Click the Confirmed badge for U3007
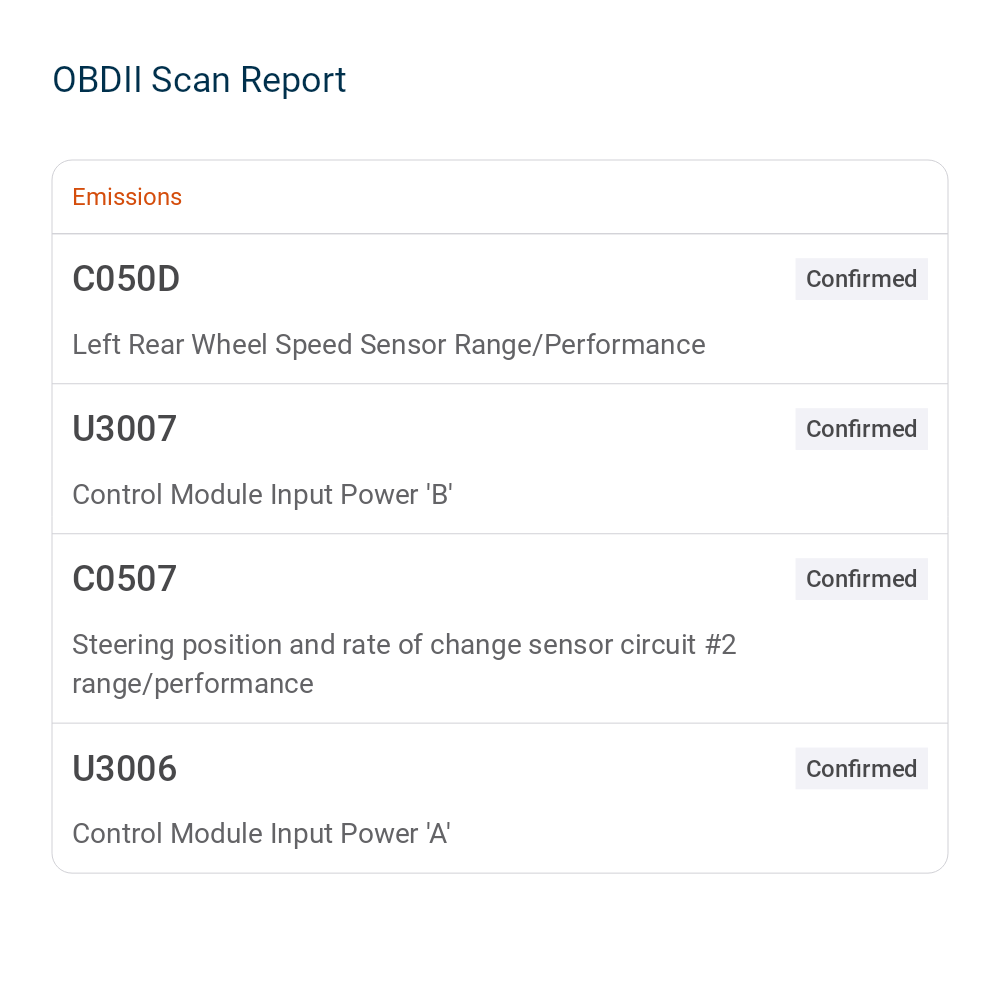Image resolution: width=1000 pixels, height=1000 pixels. pyautogui.click(x=861, y=429)
